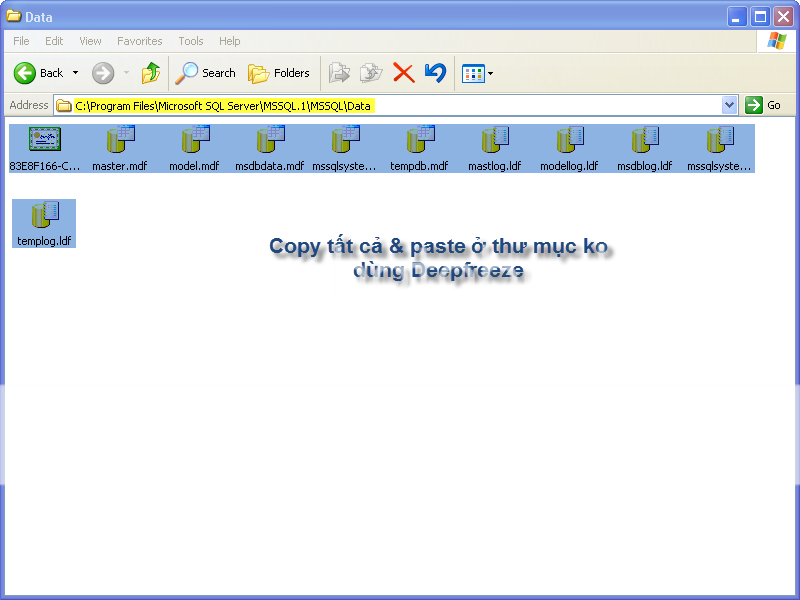Click the Move To toolbar icon

click(339, 73)
